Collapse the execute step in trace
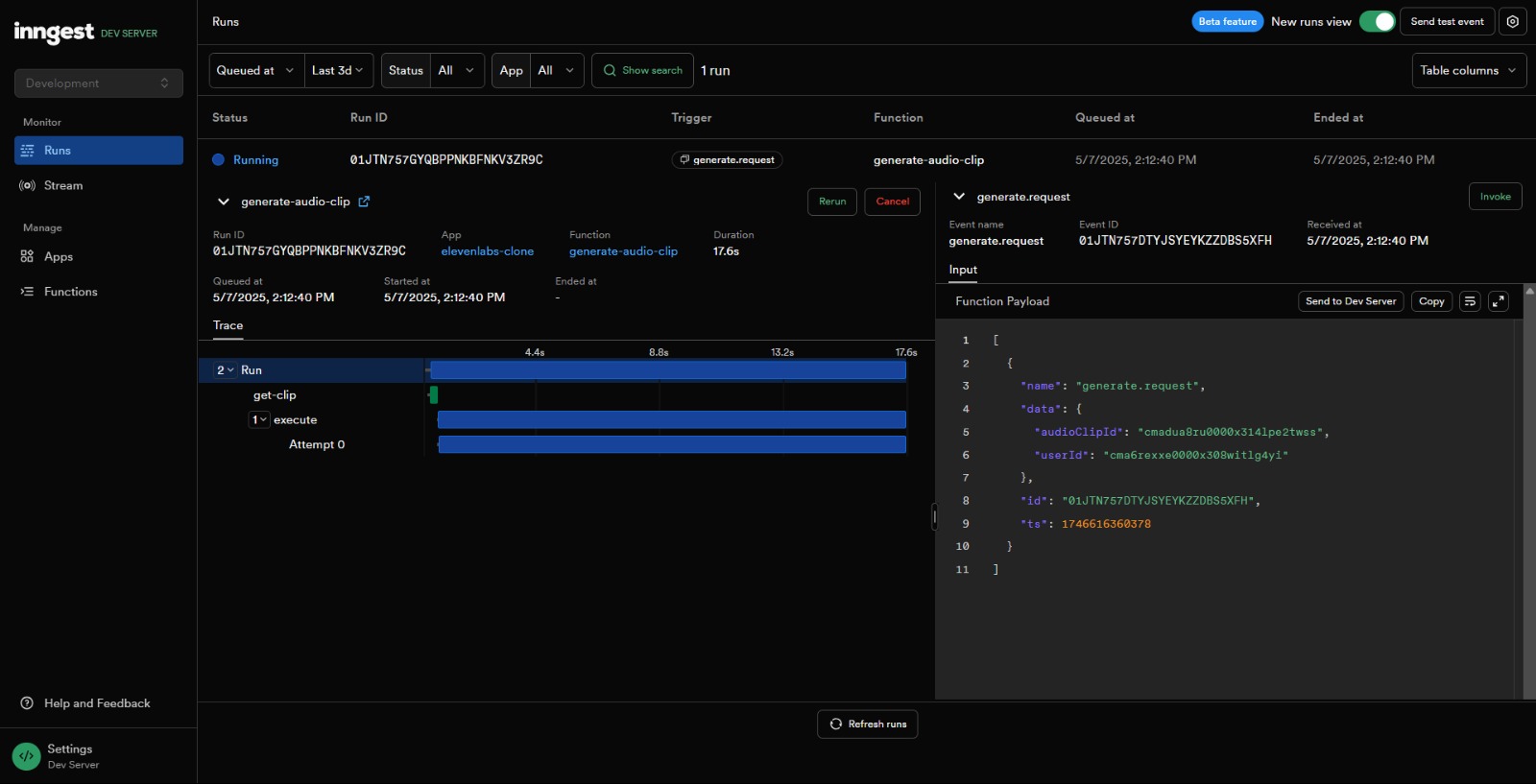 click(x=258, y=419)
